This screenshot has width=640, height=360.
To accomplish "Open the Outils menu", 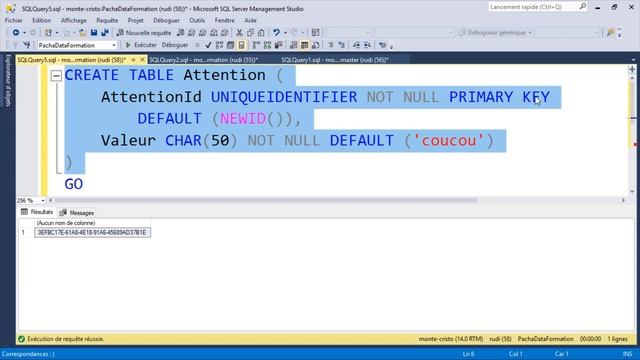I will click(197, 20).
